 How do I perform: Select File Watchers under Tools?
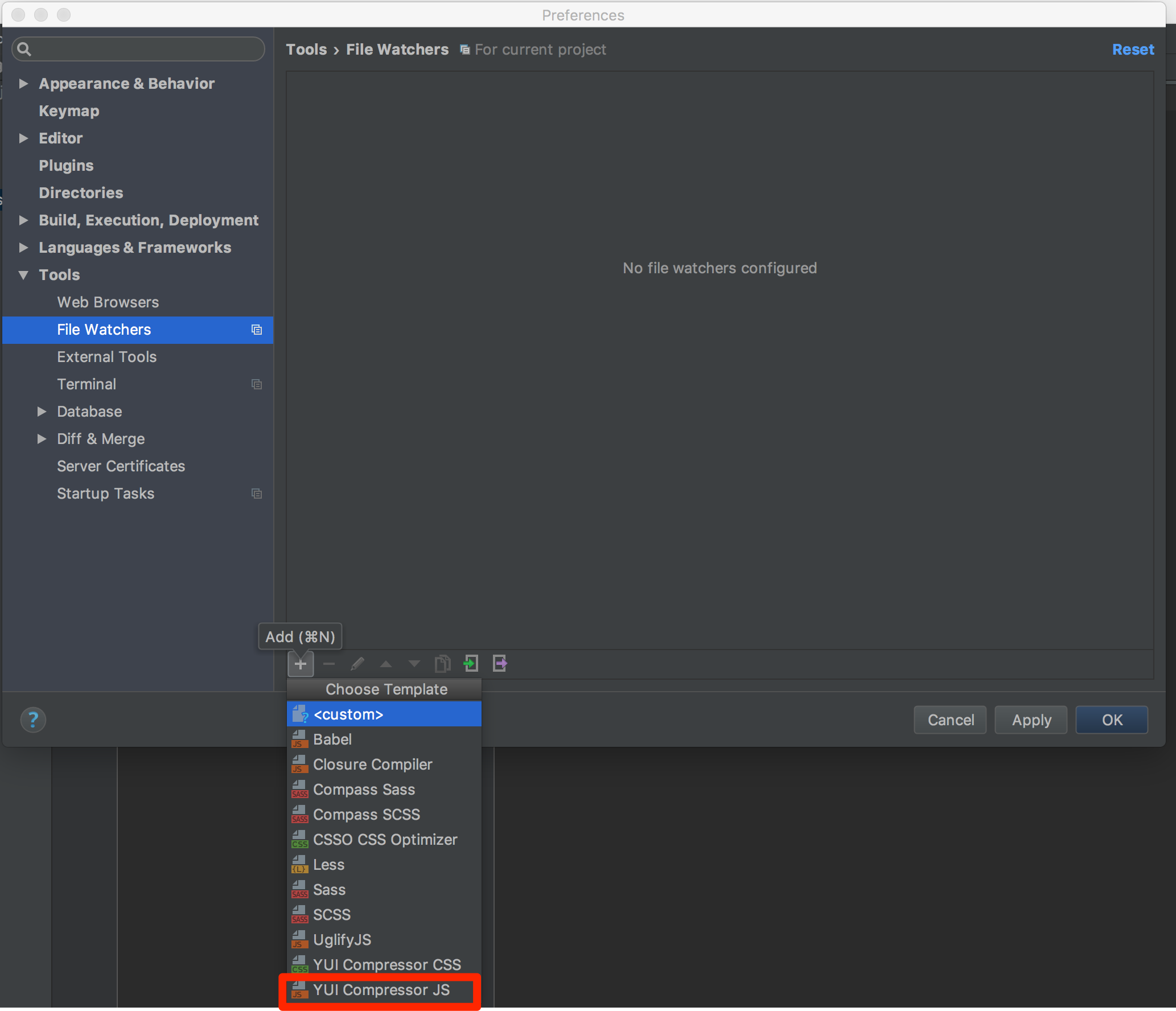[138, 330]
